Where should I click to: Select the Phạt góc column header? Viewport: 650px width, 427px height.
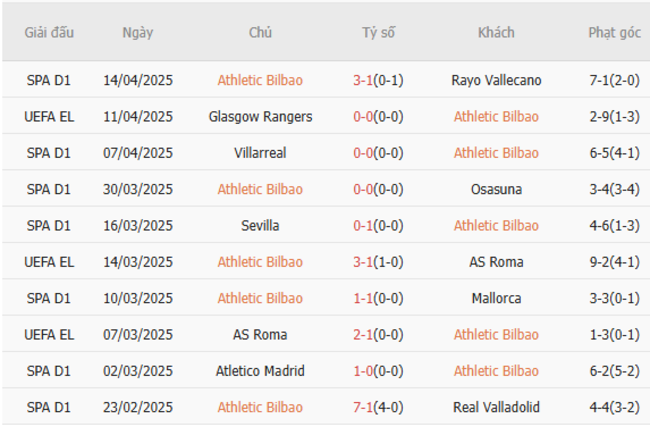coord(614,33)
